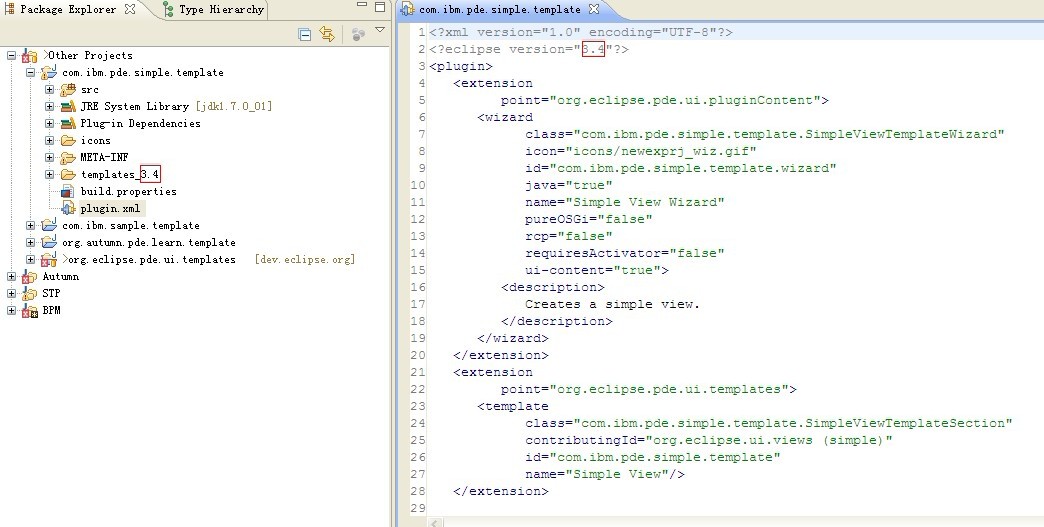The width and height of the screenshot is (1044, 527).
Task: Click the Type Hierarchy tab icon
Action: (x=168, y=9)
